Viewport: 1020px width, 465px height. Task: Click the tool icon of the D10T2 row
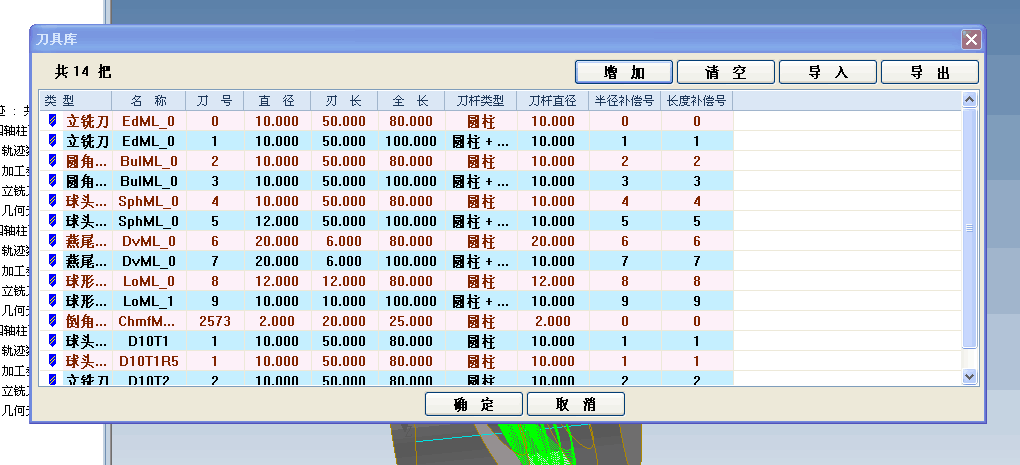point(53,379)
